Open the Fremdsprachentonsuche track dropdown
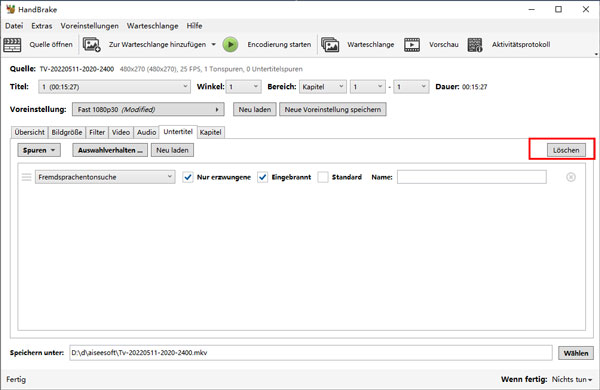This screenshot has height=390, width=600. pos(105,177)
